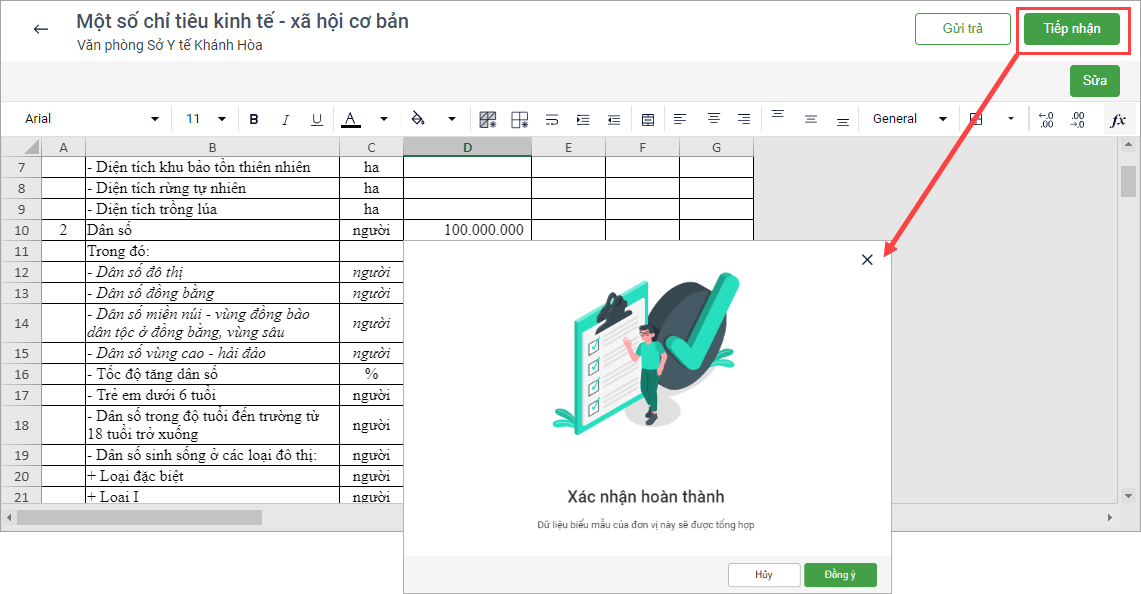Open the Arial font family dropdown
This screenshot has height=594, width=1141.
pyautogui.click(x=92, y=119)
